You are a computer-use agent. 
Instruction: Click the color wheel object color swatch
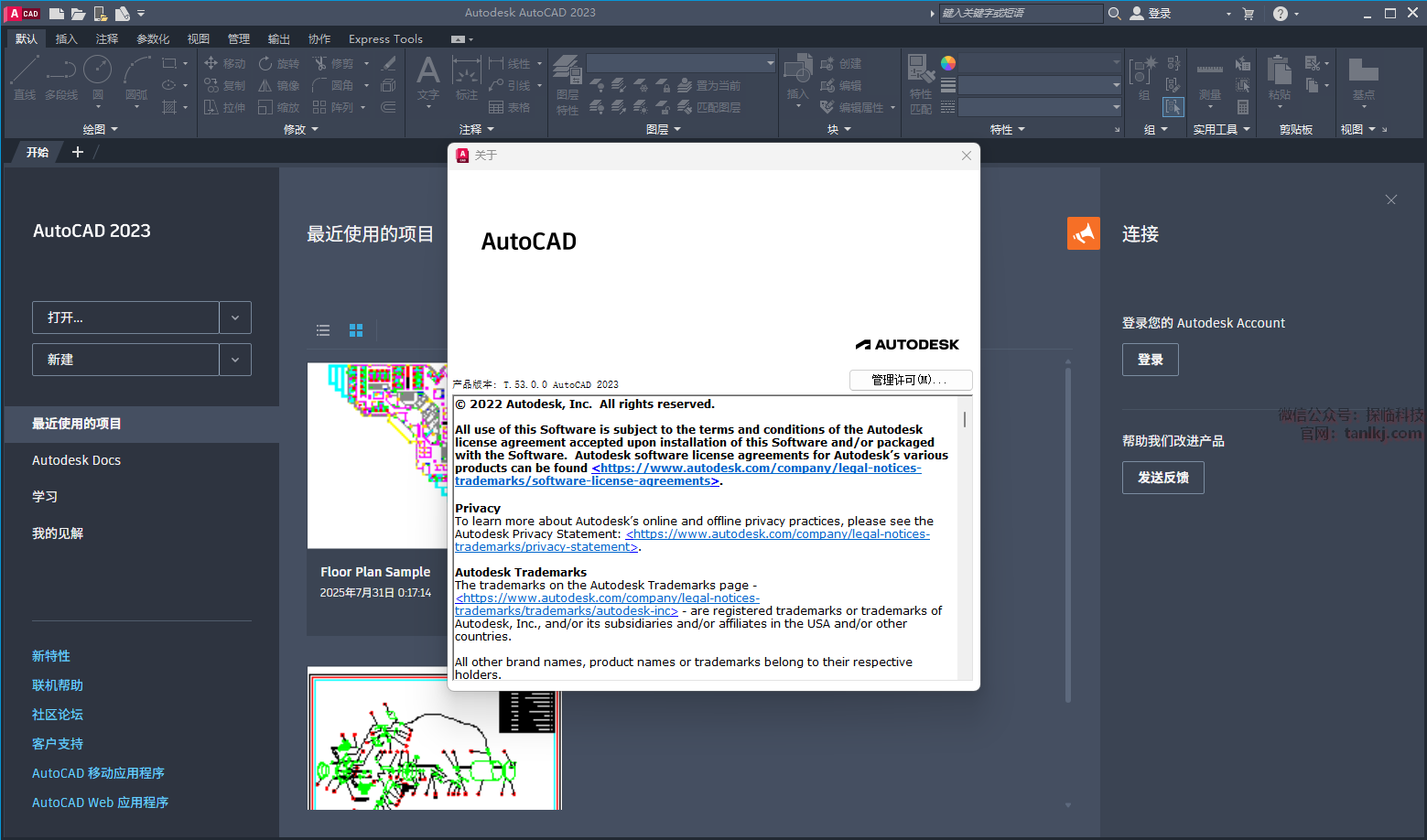pos(948,63)
